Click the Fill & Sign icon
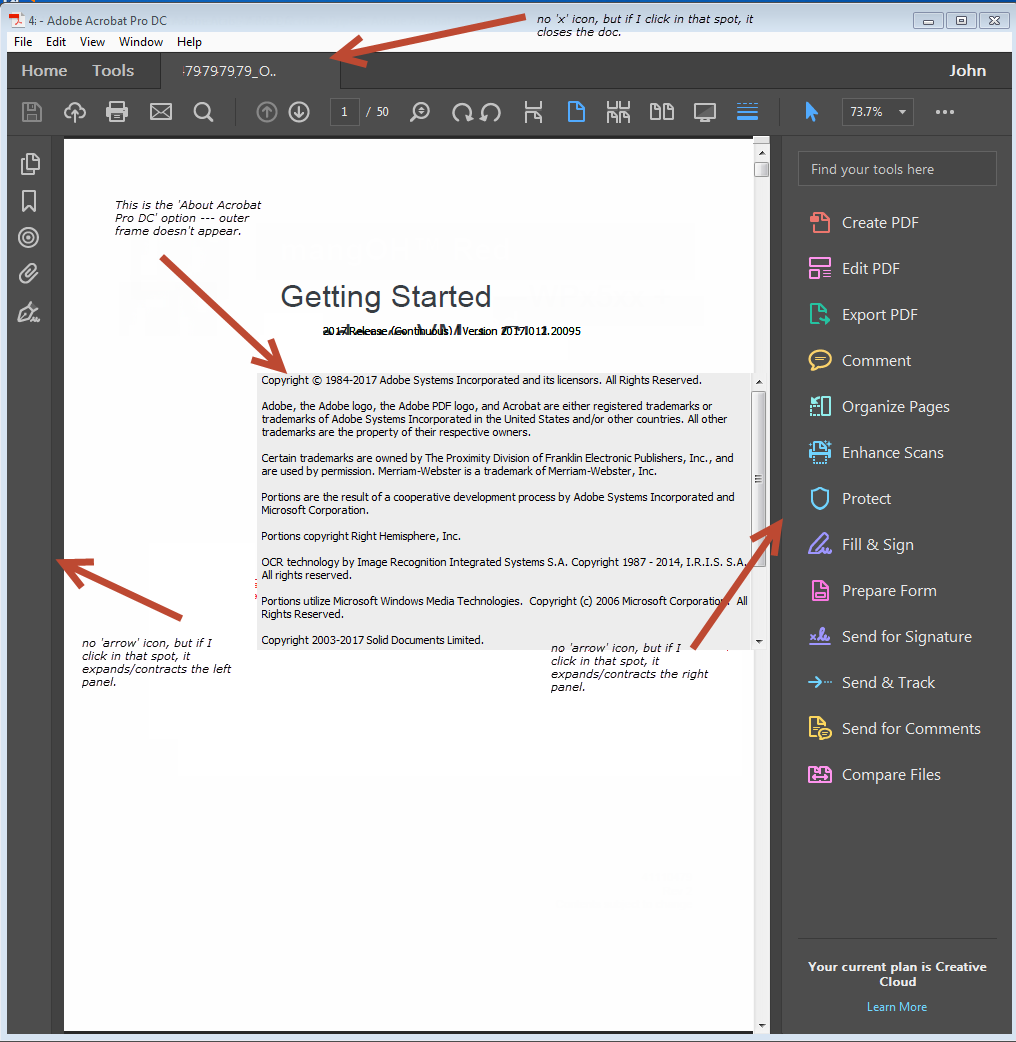 820,544
